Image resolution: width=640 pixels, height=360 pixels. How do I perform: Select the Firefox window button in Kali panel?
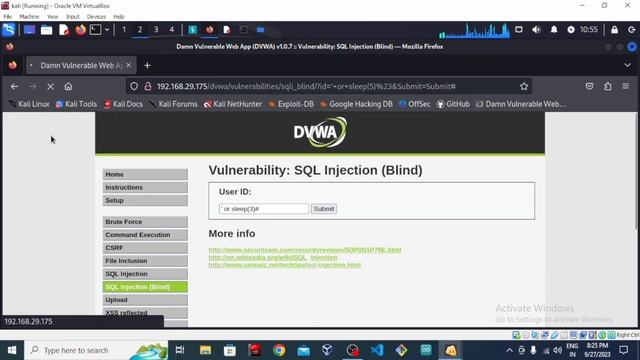click(x=209, y=29)
